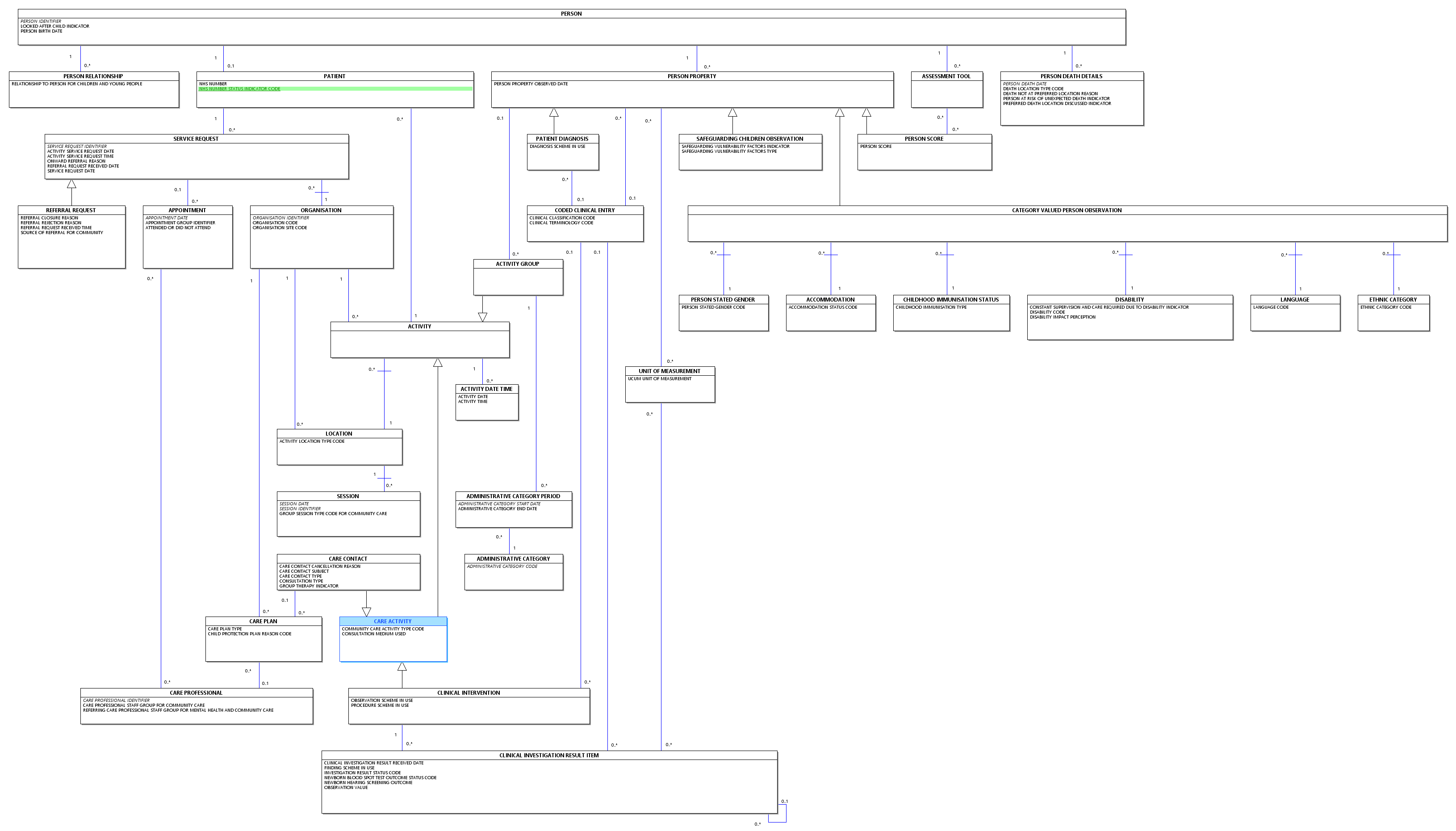
Task: Select the PERSON STATED GENDER class title
Action: pos(722,300)
